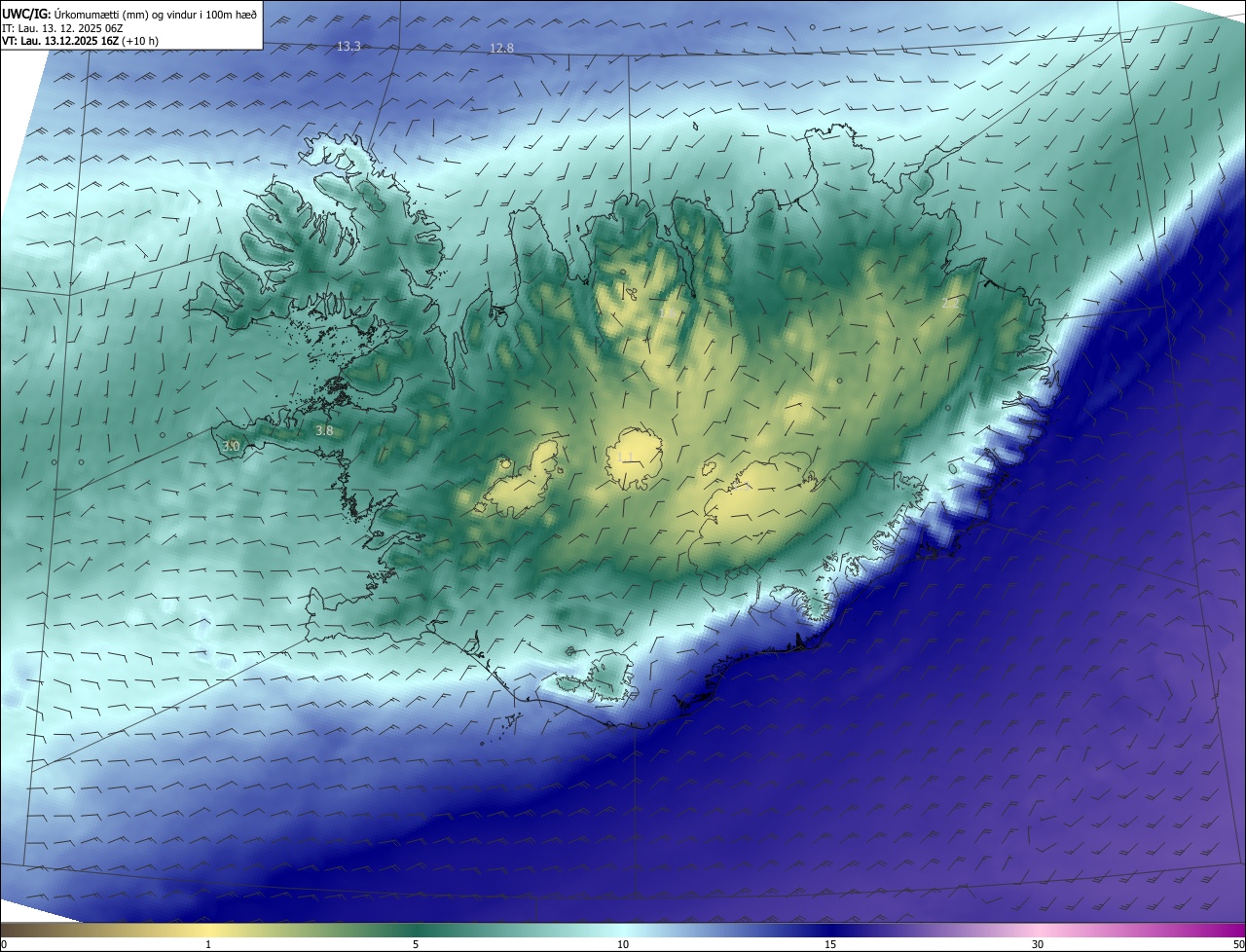Click the color scale tick labeled 1
The height and width of the screenshot is (952, 1246).
(x=208, y=944)
